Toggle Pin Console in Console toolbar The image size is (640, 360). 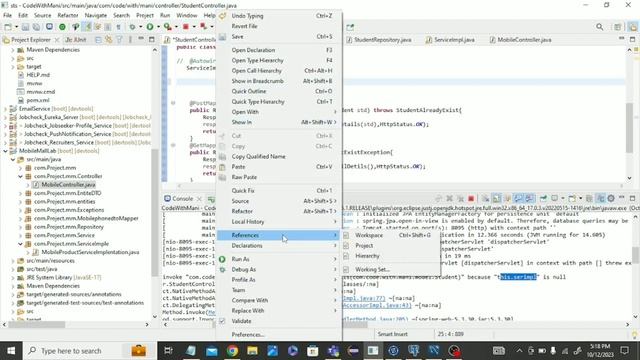point(543,198)
